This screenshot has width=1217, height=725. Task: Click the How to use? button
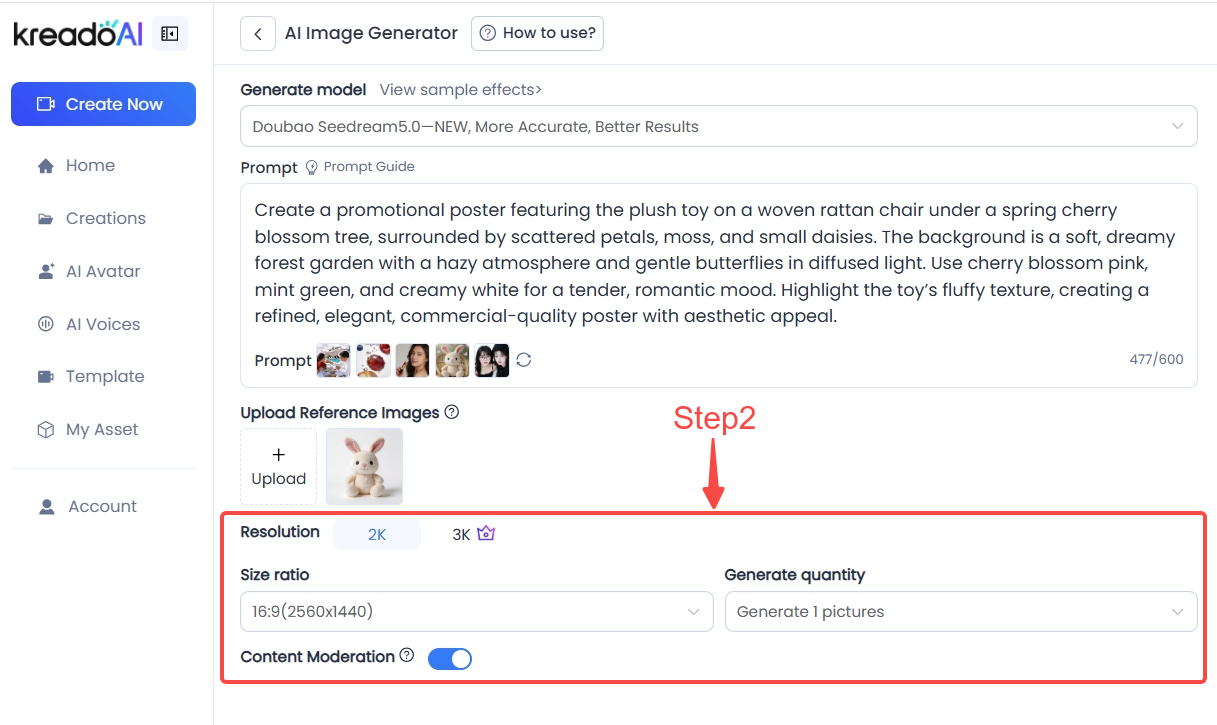[537, 33]
